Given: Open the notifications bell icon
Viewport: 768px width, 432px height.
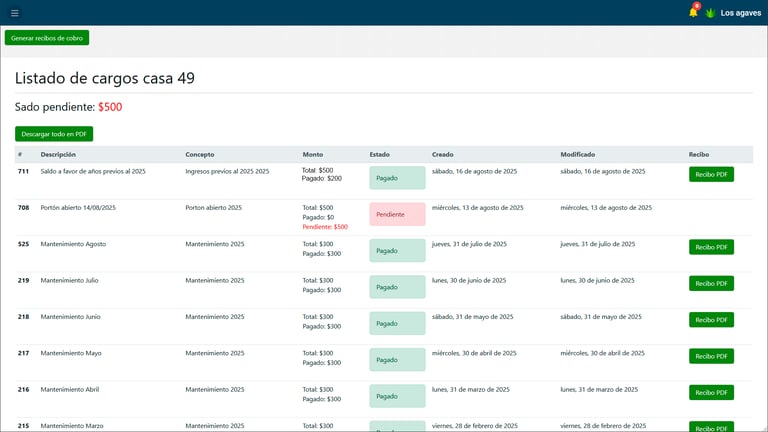Looking at the screenshot, I should (693, 12).
